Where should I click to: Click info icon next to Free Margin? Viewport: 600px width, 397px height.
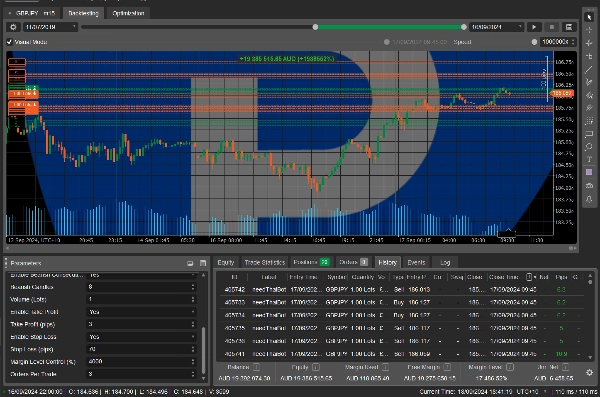click(x=447, y=367)
